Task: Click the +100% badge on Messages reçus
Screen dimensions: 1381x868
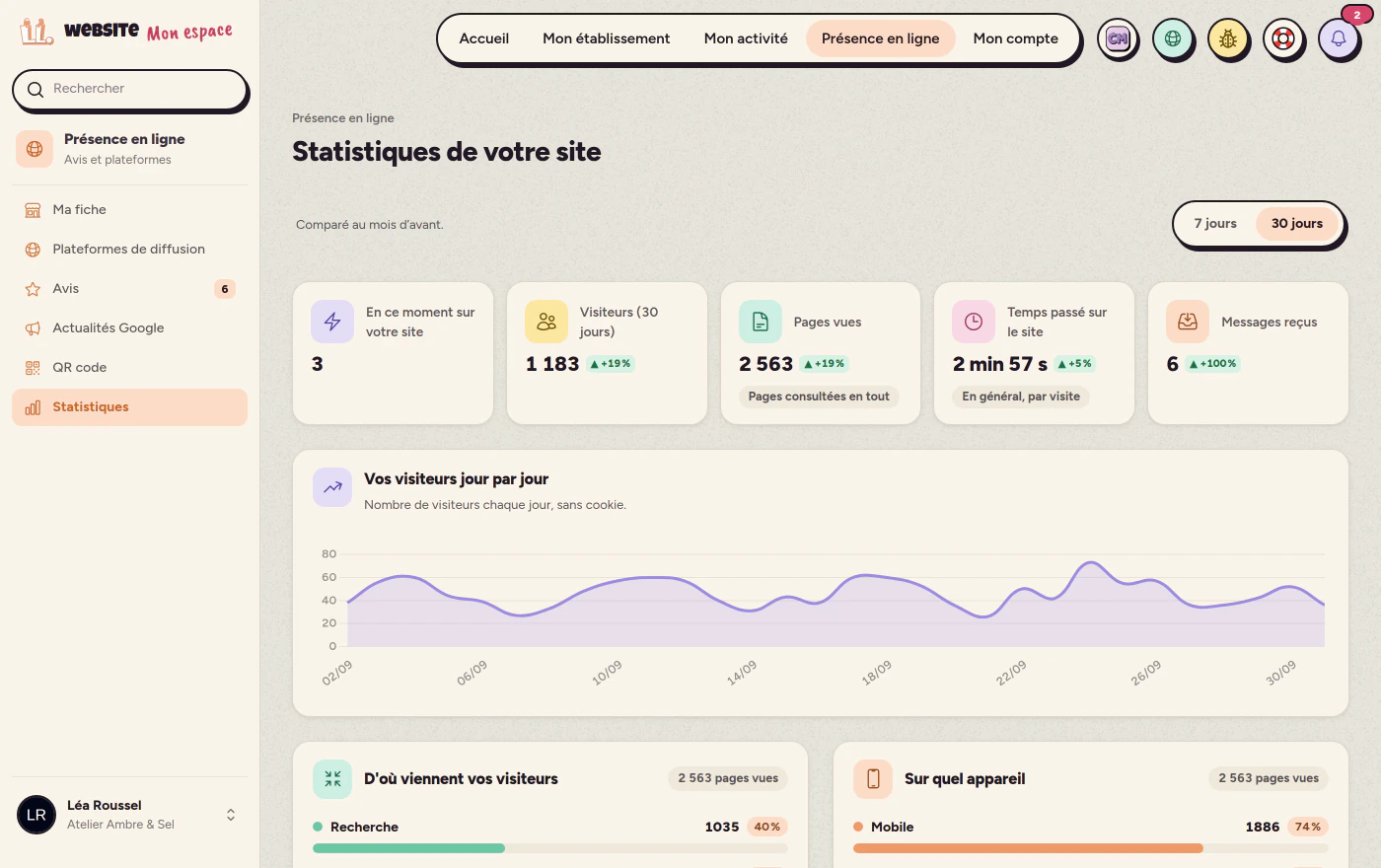Action: (x=1213, y=364)
